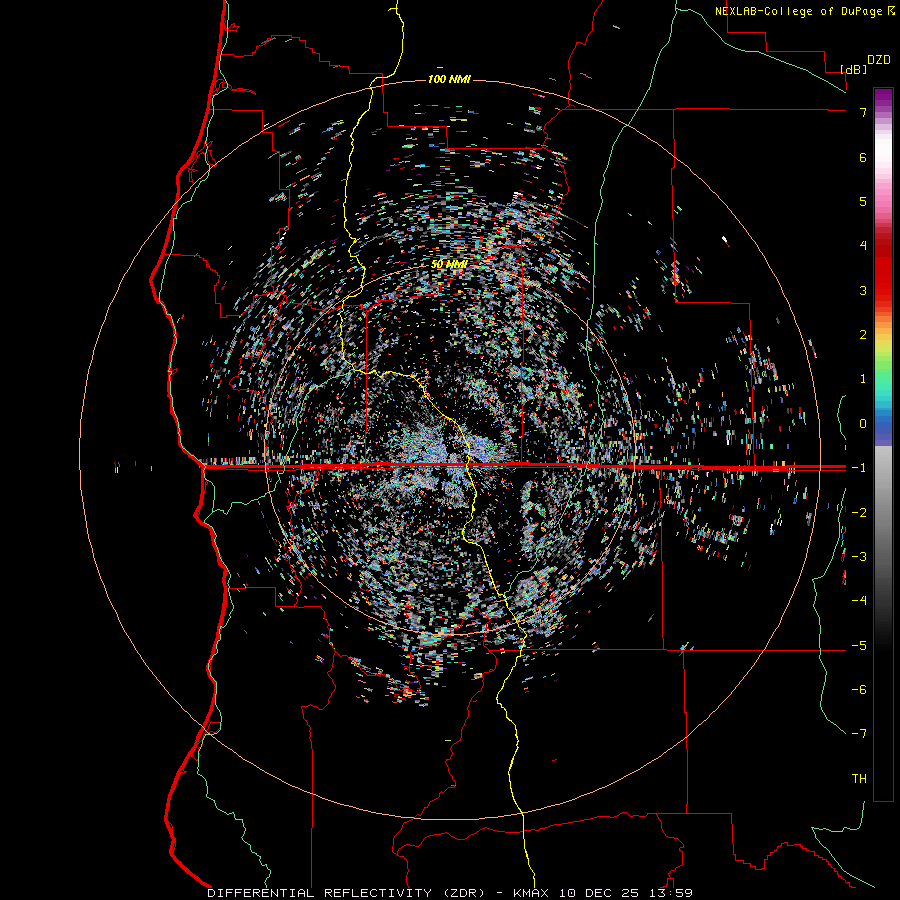
Task: Click the 0 color scale tick label
Action: point(863,424)
